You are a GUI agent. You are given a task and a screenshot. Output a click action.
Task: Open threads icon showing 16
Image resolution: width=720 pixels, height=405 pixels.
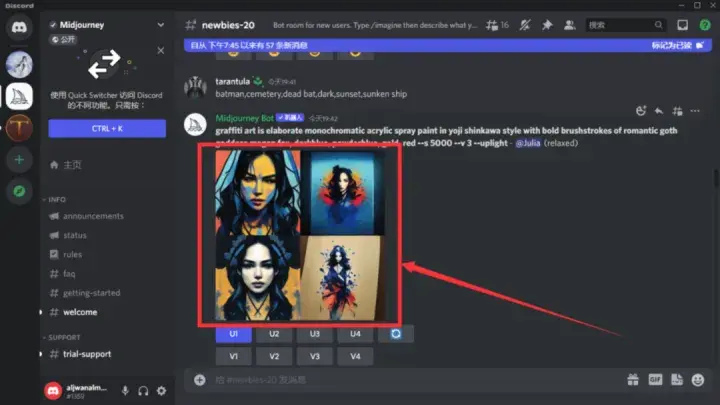(x=497, y=25)
